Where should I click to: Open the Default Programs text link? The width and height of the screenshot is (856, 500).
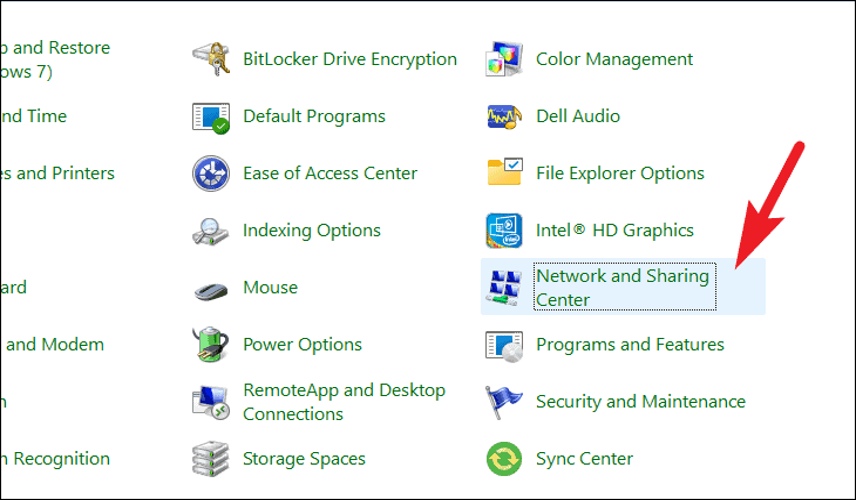pyautogui.click(x=314, y=116)
